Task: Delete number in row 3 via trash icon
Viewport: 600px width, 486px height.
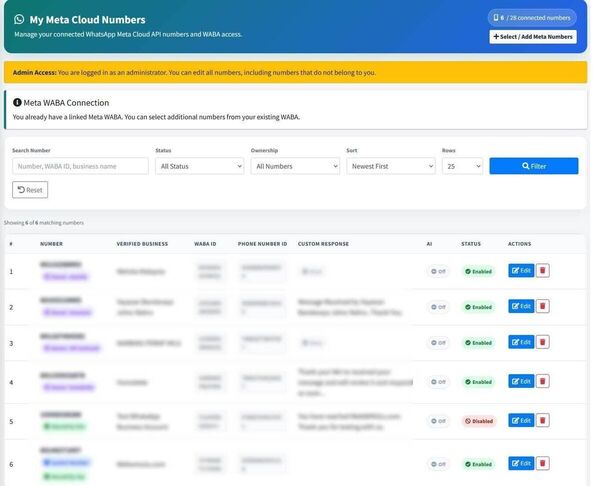Action: (543, 342)
